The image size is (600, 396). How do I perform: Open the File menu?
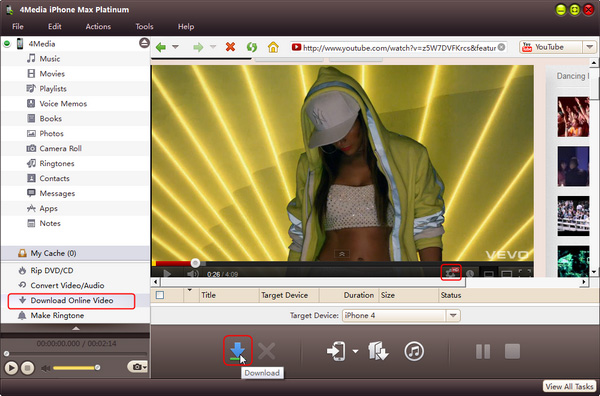coord(18,26)
